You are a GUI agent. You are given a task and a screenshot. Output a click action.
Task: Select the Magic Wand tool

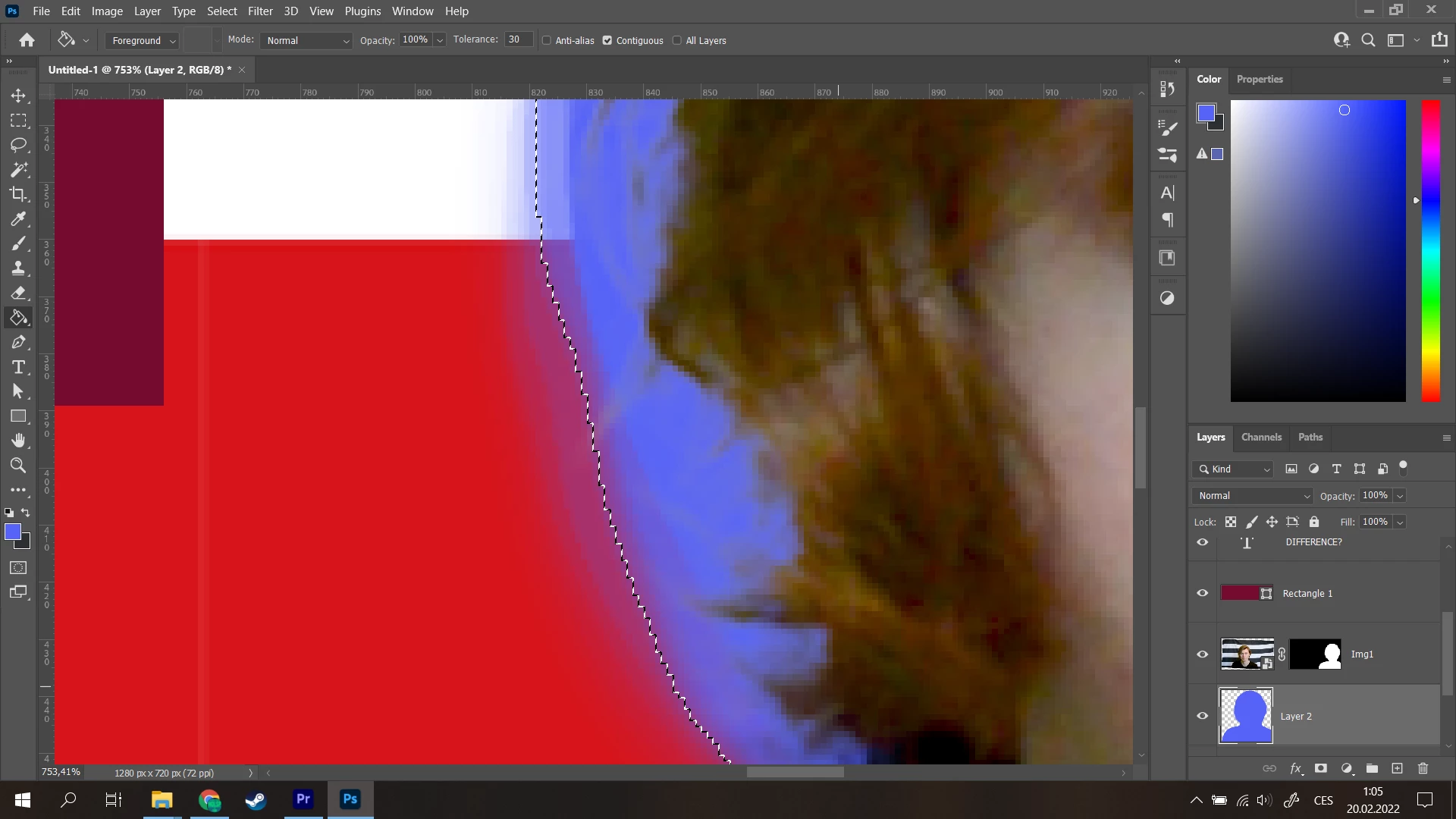point(18,169)
